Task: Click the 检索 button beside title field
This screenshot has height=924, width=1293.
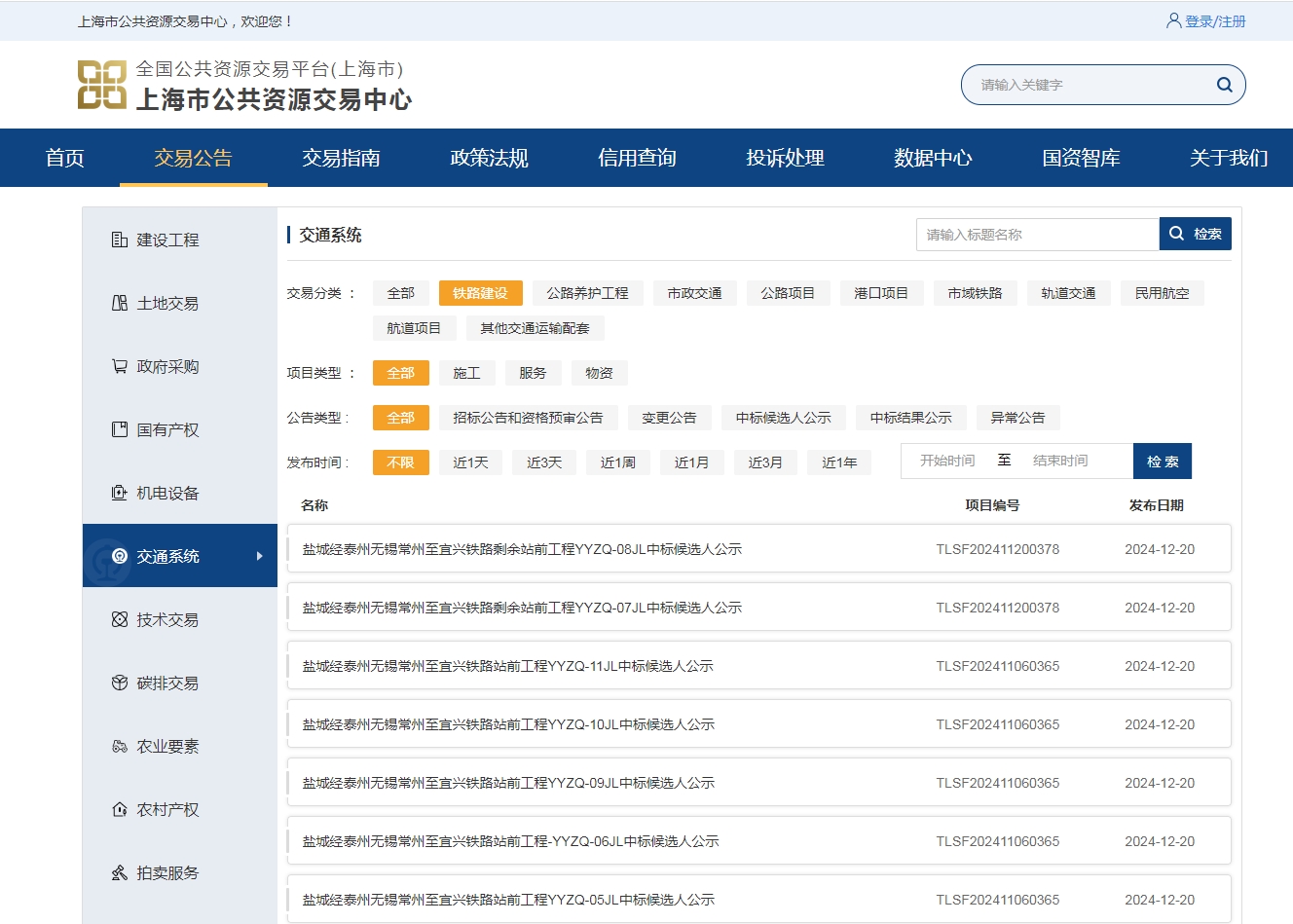Action: point(1196,234)
